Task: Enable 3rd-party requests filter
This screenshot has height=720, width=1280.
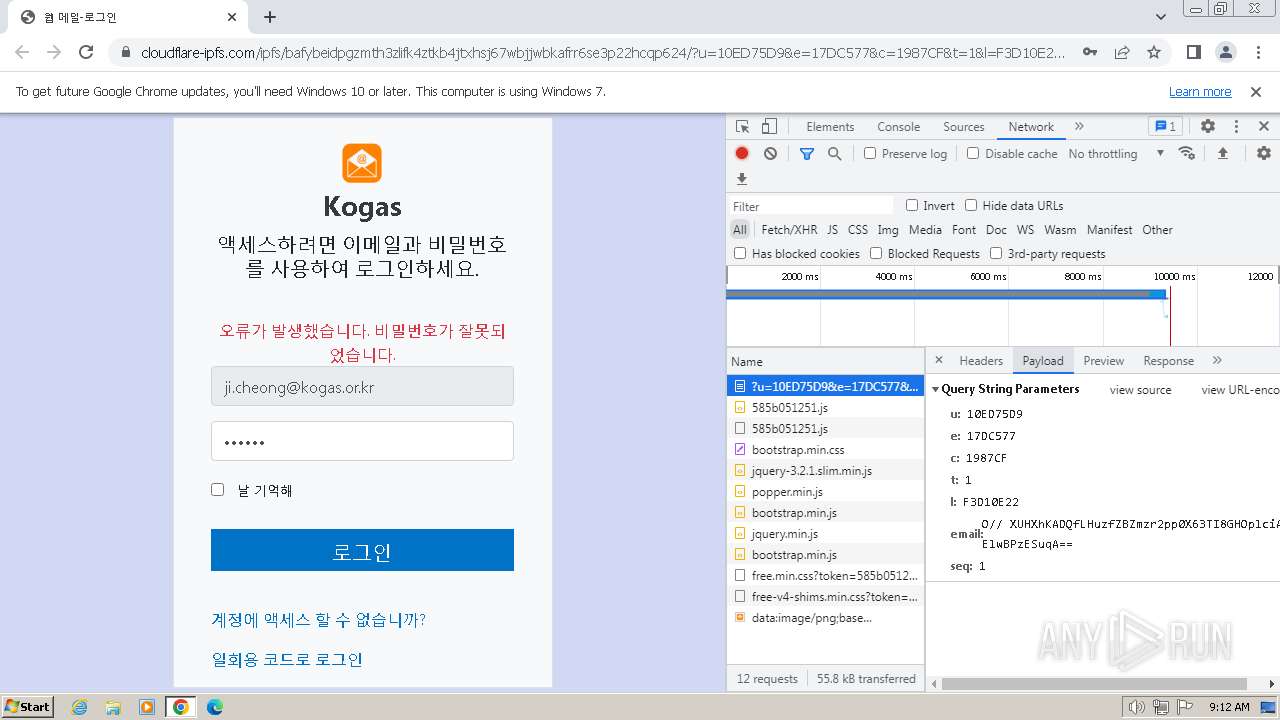Action: click(996, 253)
